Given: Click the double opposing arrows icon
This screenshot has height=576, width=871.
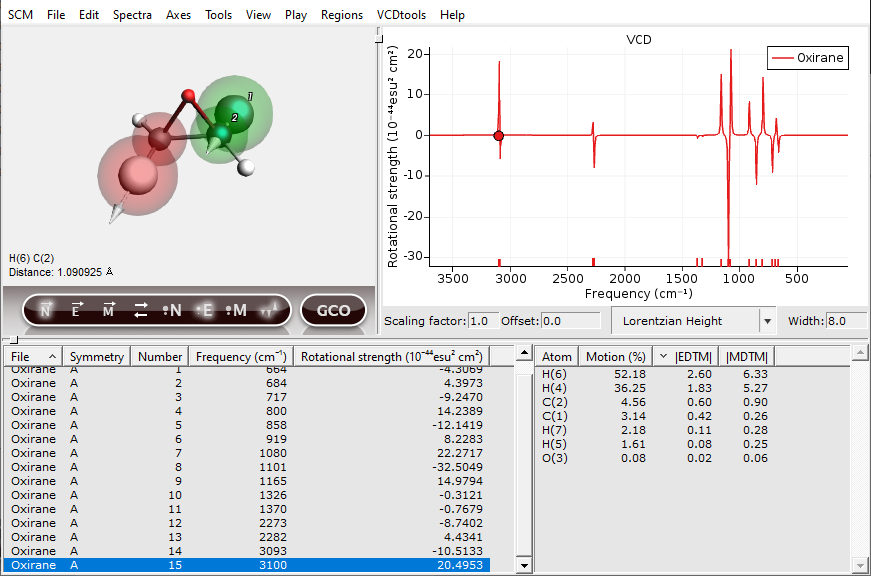Looking at the screenshot, I should point(140,310).
